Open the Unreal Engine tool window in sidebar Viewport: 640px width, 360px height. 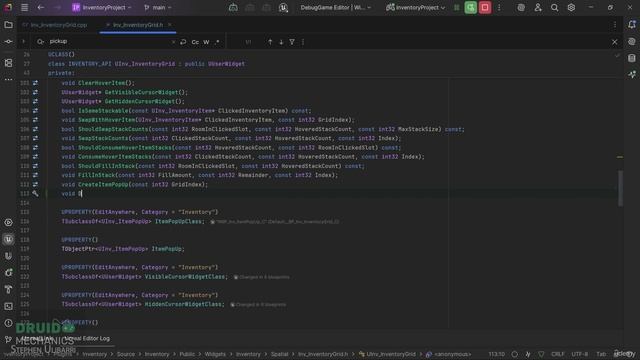[8, 239]
